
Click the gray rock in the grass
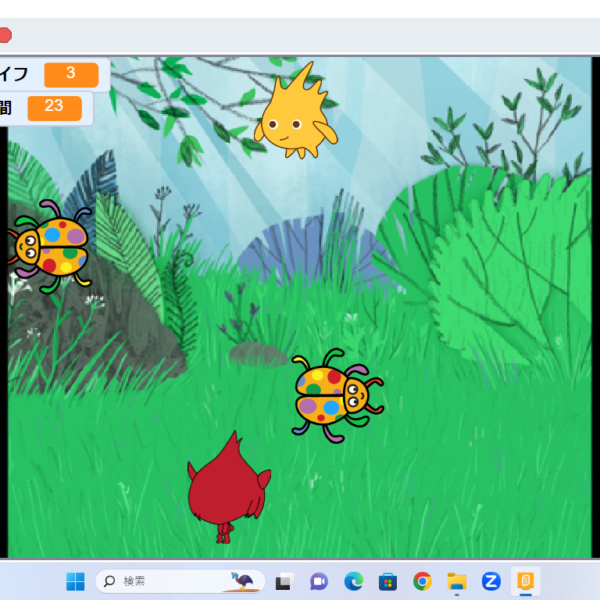pyautogui.click(x=258, y=354)
